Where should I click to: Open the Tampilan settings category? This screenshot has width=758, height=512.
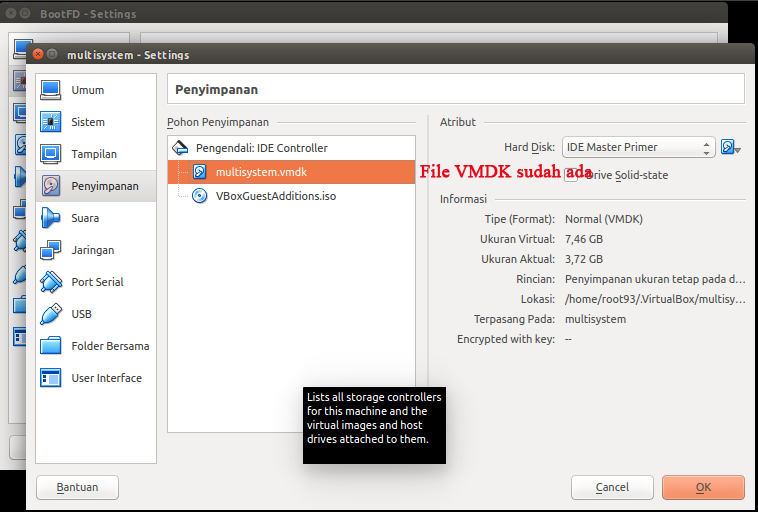coord(96,154)
